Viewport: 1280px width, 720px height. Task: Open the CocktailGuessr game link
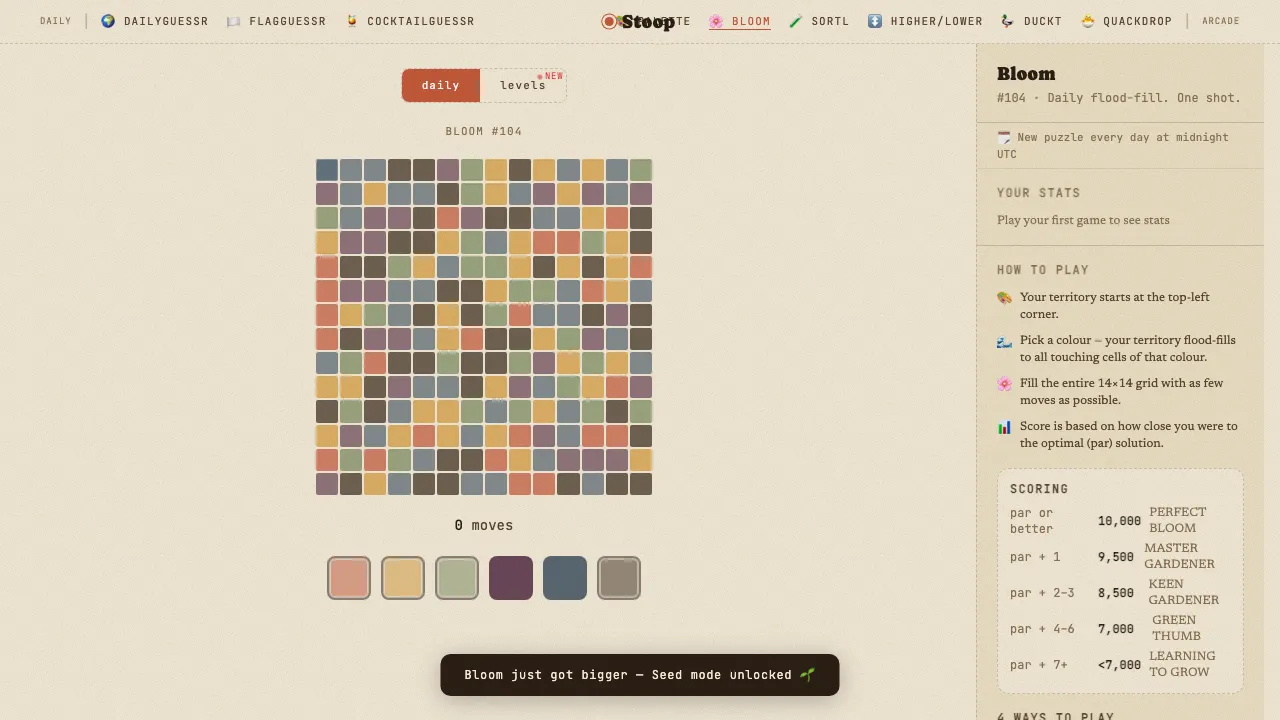point(410,21)
